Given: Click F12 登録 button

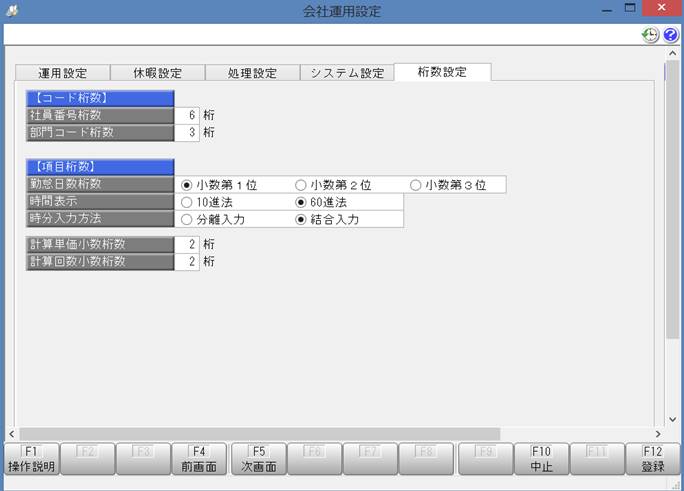Looking at the screenshot, I should pos(653,459).
